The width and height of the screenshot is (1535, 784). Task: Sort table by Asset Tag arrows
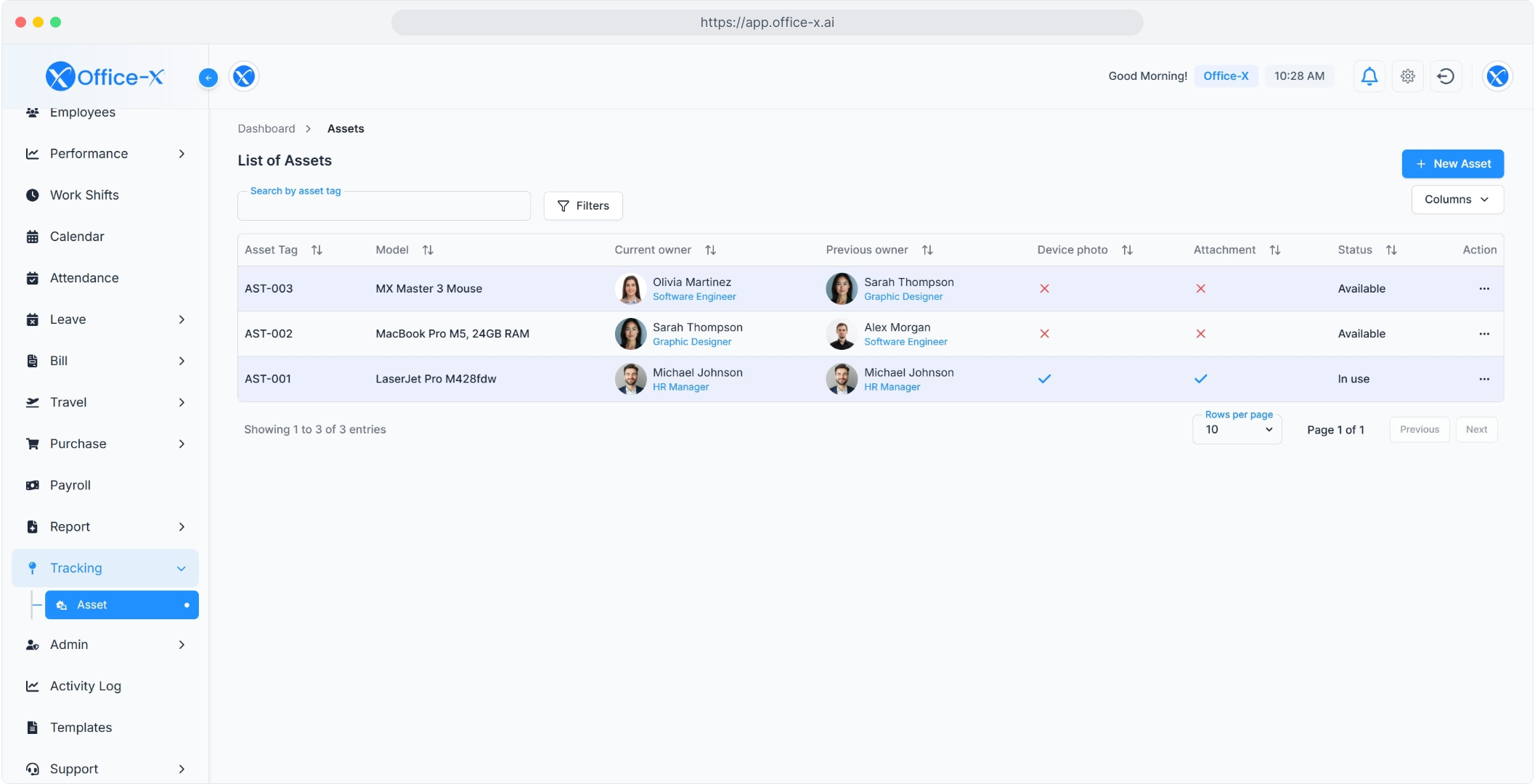(317, 250)
